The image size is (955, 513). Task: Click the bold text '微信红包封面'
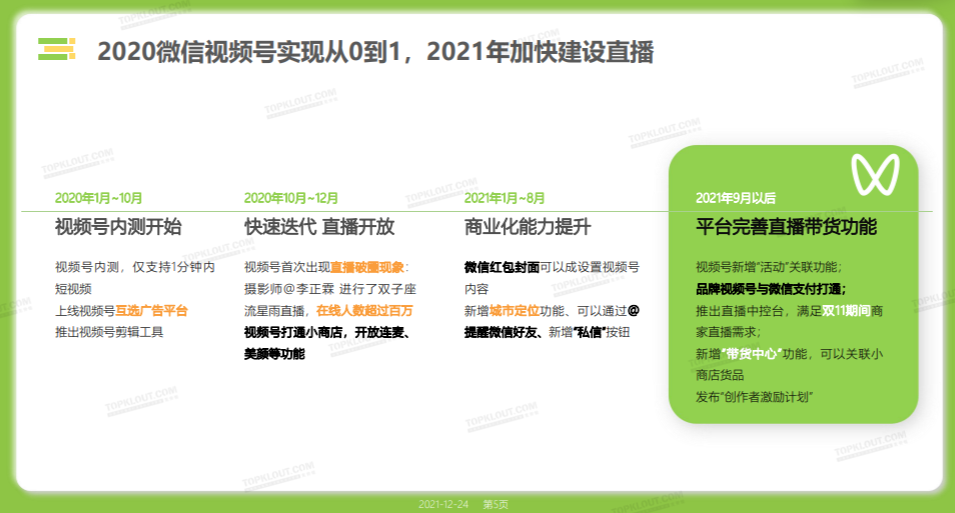[502, 267]
